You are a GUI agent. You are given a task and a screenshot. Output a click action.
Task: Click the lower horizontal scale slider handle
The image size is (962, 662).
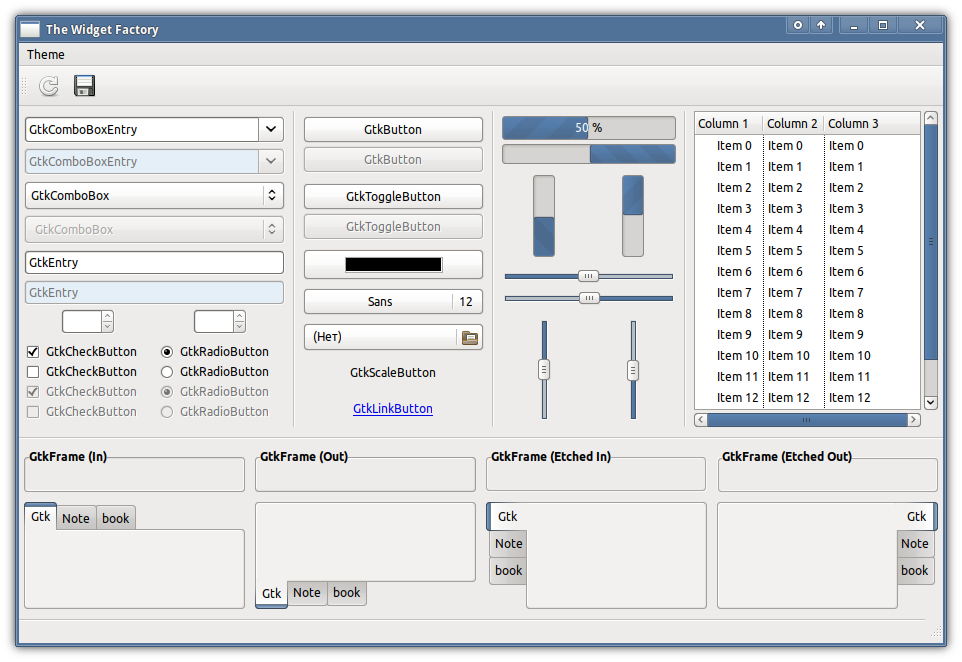click(x=589, y=298)
